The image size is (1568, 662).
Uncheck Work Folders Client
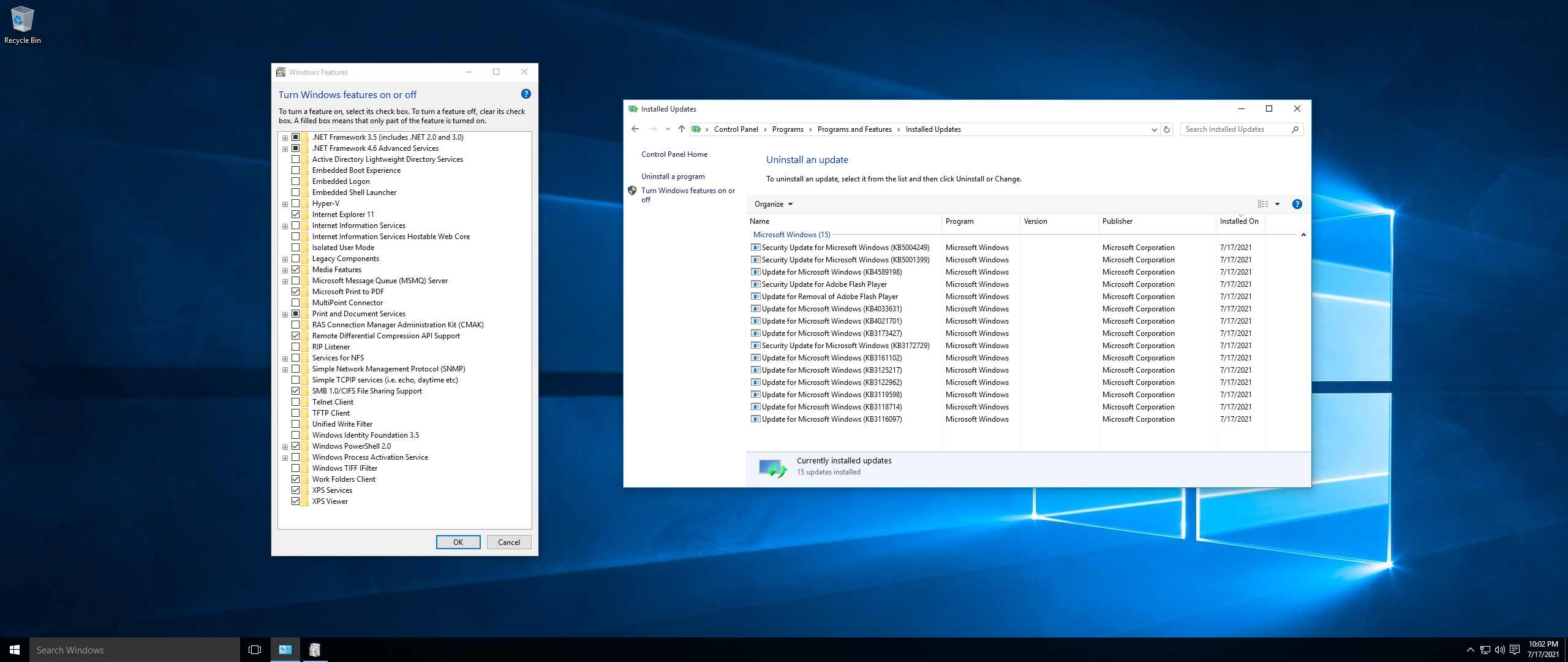(x=296, y=479)
